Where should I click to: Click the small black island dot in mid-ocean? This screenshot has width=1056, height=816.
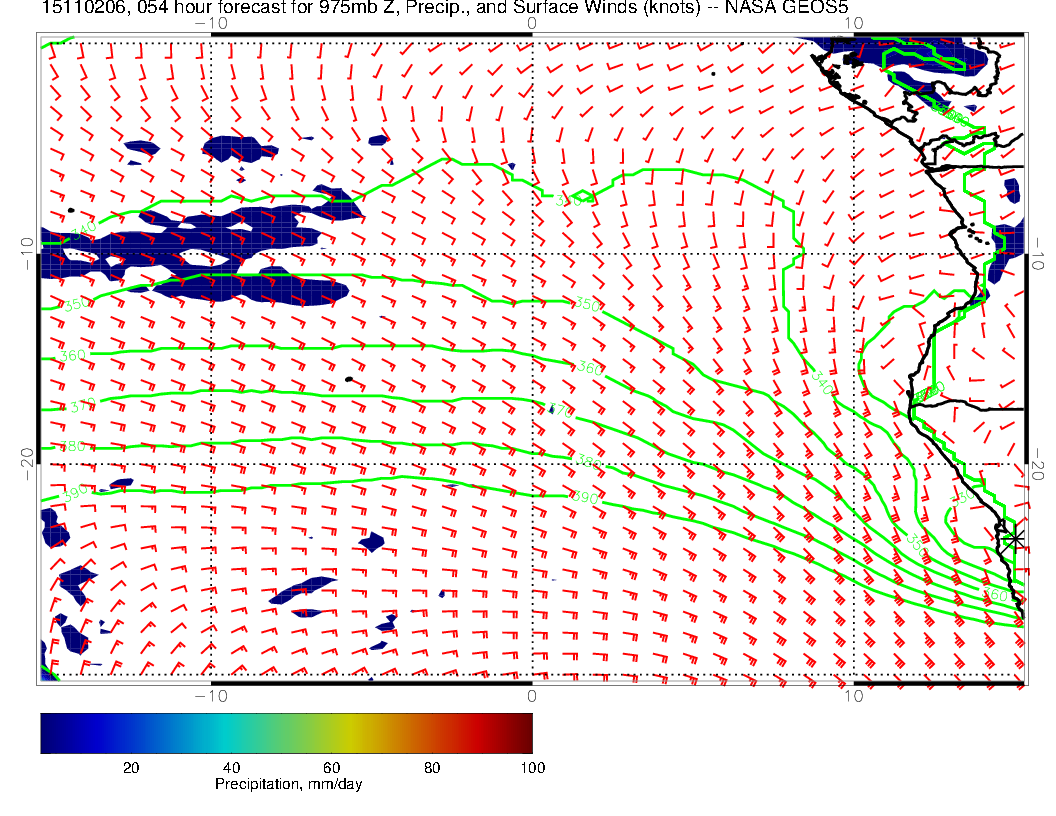[x=347, y=379]
